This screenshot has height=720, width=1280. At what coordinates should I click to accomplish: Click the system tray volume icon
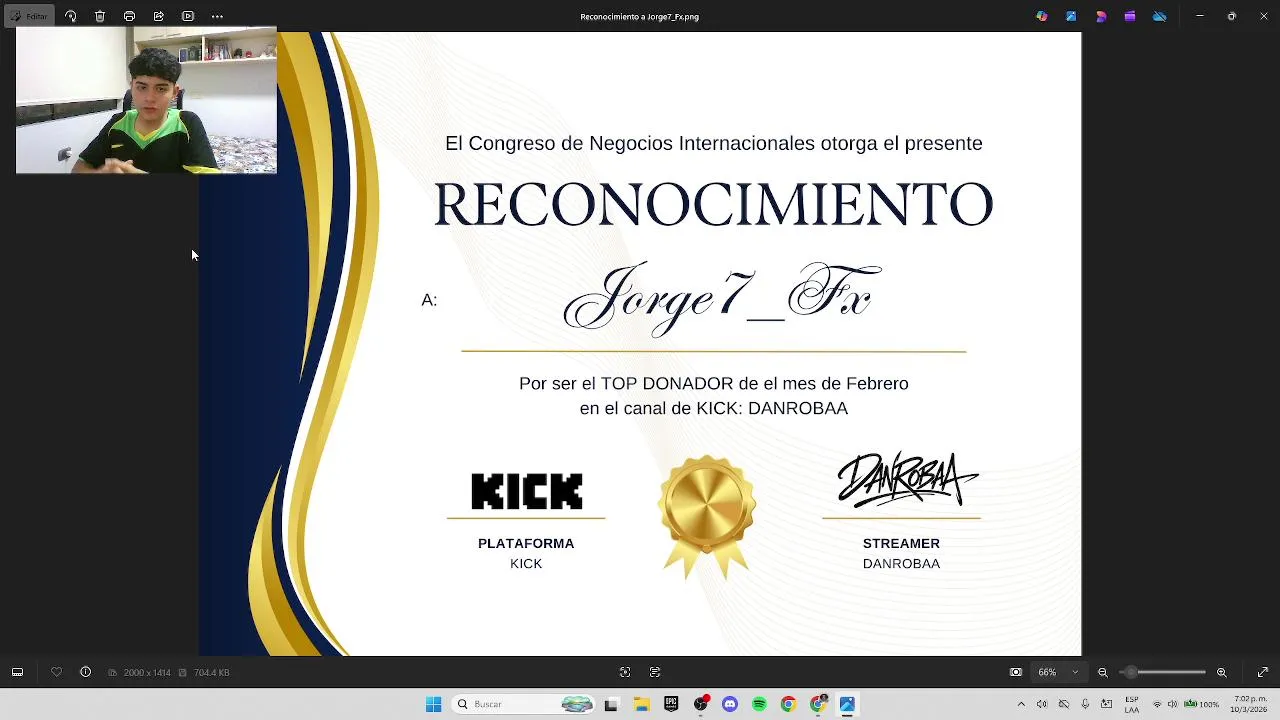pyautogui.click(x=1042, y=704)
